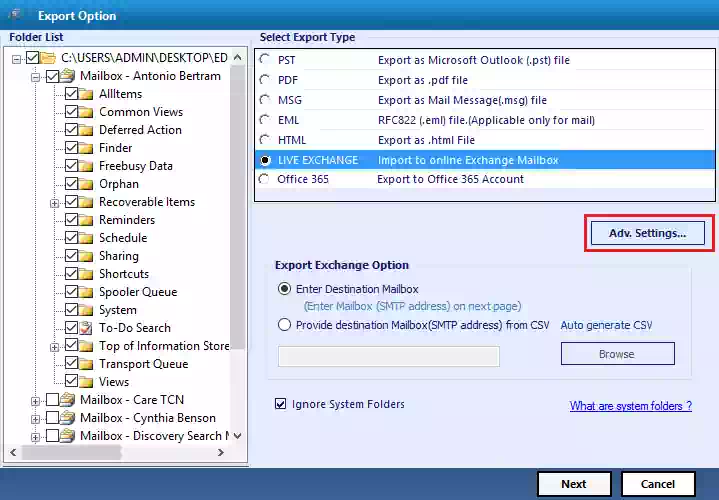Select the System folder label
719x500 pixels.
(118, 310)
